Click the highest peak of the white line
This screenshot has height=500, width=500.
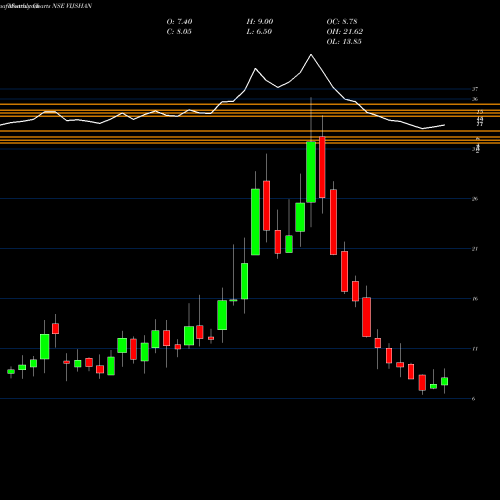311,54
